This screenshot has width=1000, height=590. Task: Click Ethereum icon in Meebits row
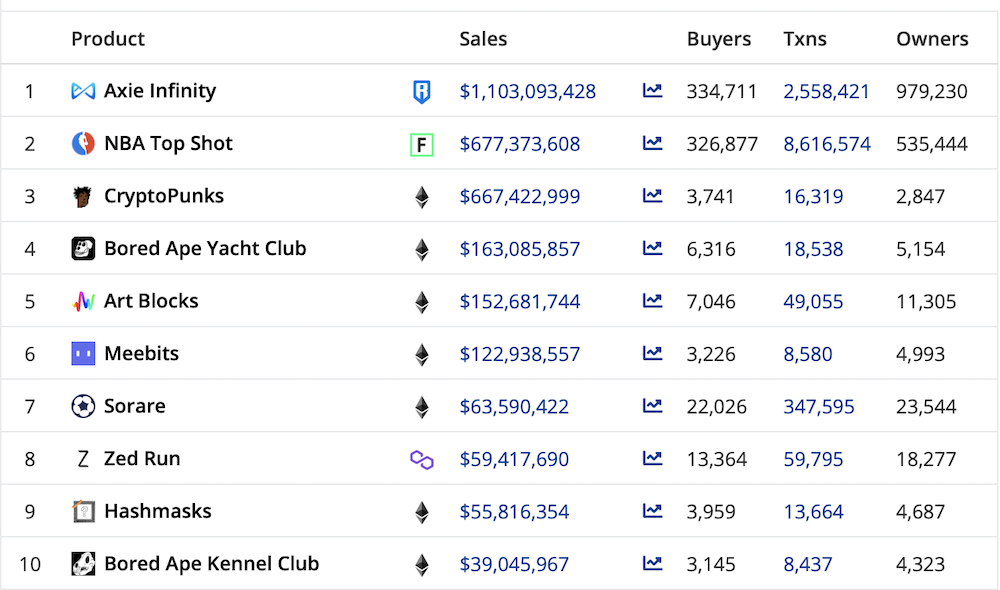[422, 355]
